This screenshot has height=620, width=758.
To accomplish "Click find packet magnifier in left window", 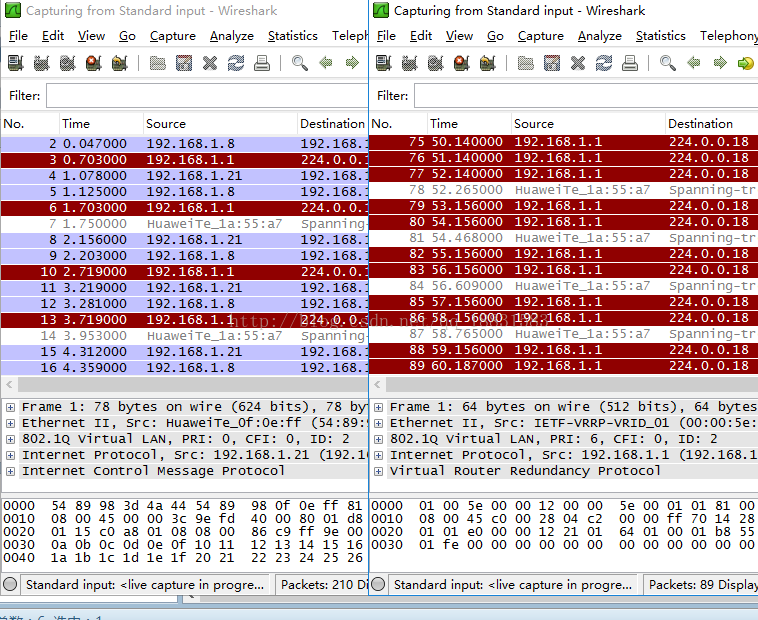I will tap(300, 63).
